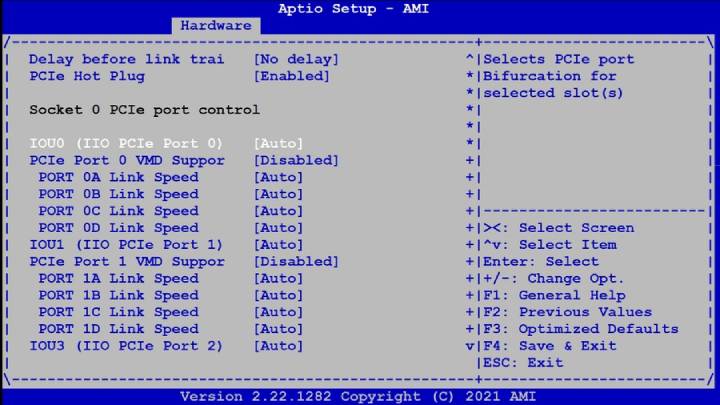The image size is (720, 405).
Task: Click the F1: General Help hint
Action: click(554, 295)
